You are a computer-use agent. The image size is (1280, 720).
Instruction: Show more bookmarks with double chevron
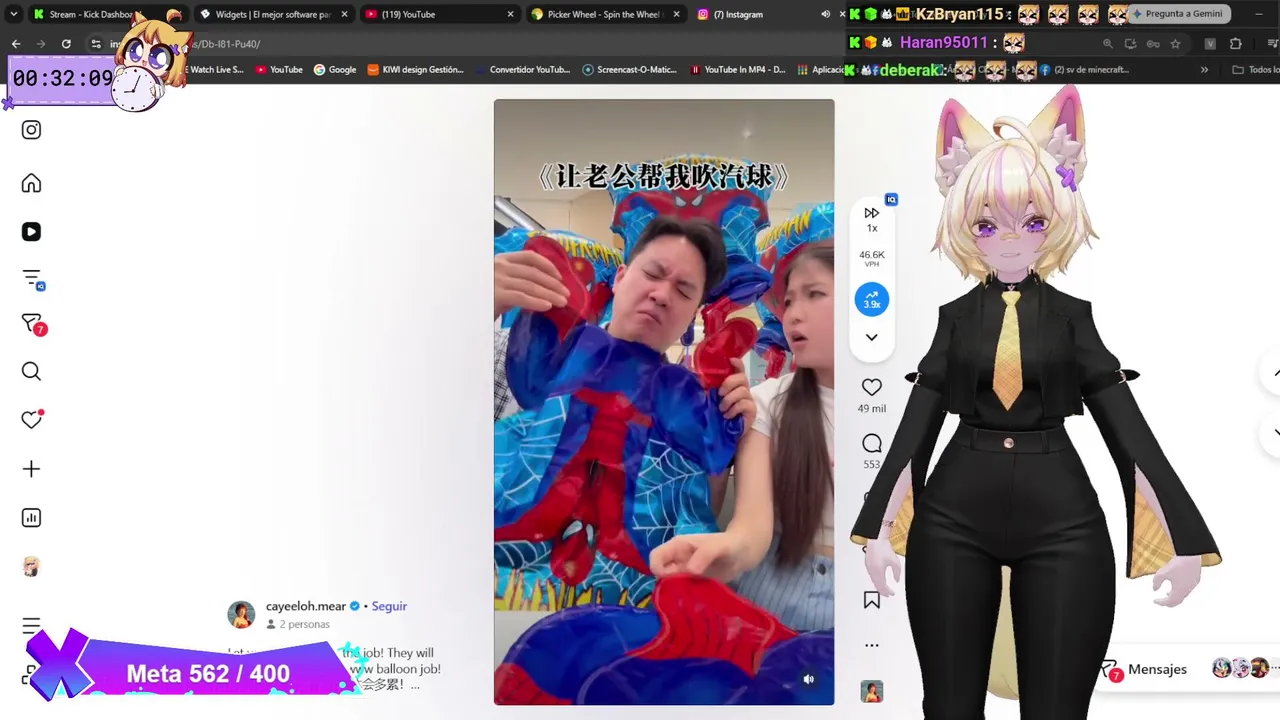point(1204,70)
